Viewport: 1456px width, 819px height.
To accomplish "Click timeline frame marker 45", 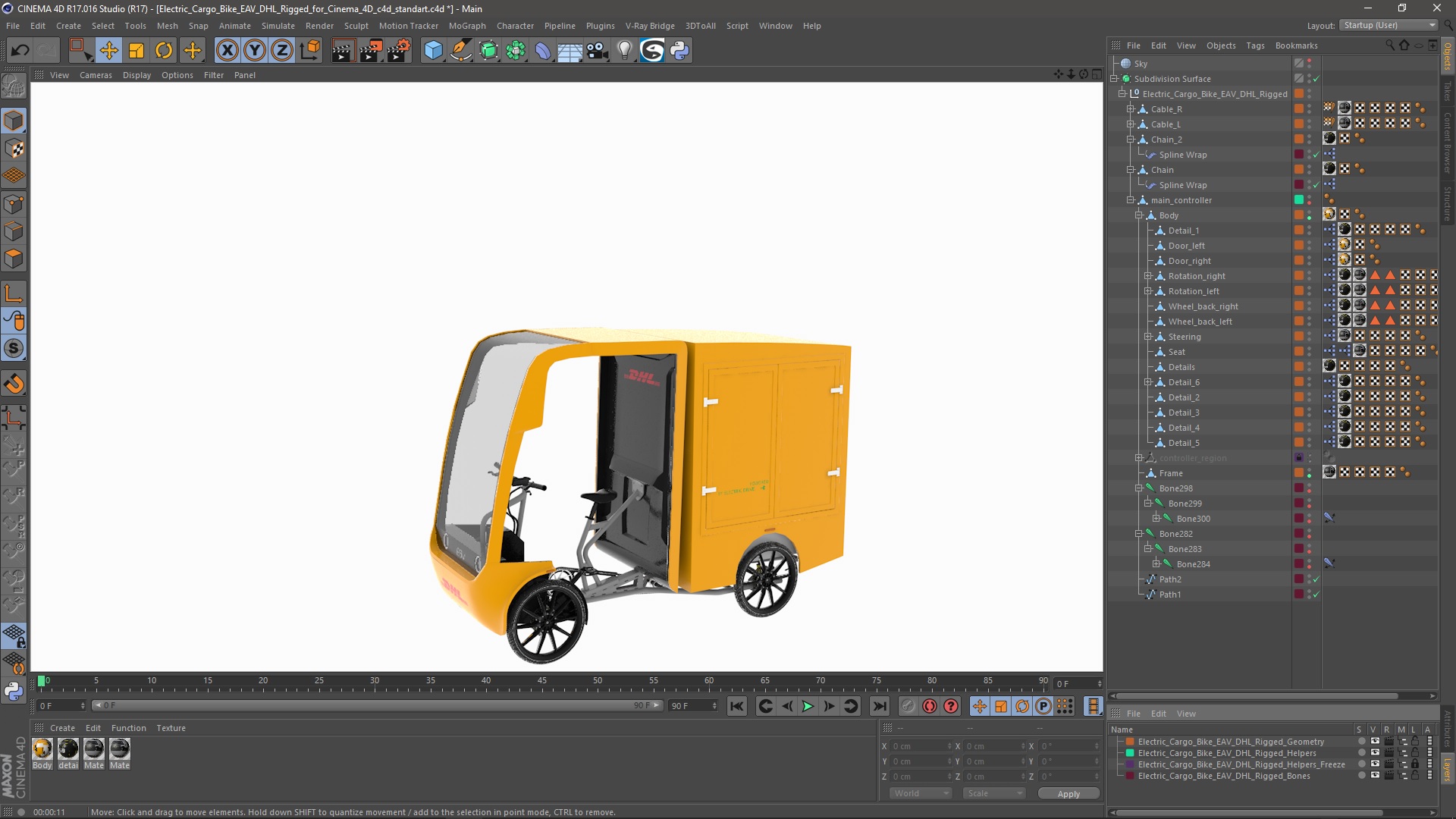I will [x=542, y=682].
